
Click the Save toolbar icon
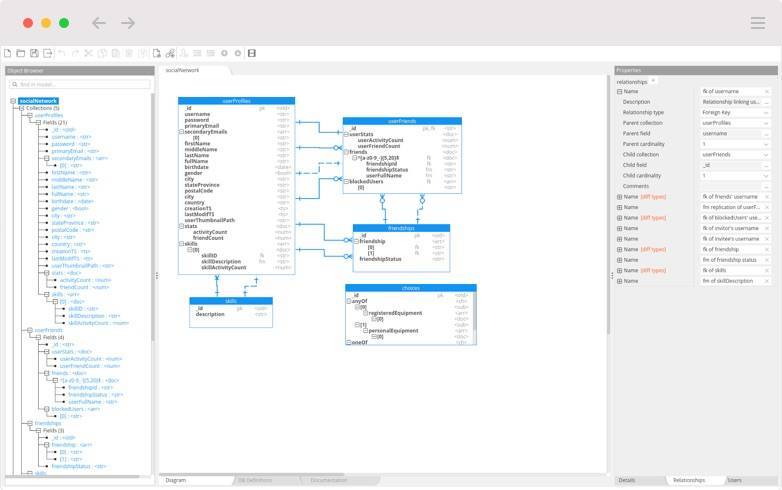point(34,53)
